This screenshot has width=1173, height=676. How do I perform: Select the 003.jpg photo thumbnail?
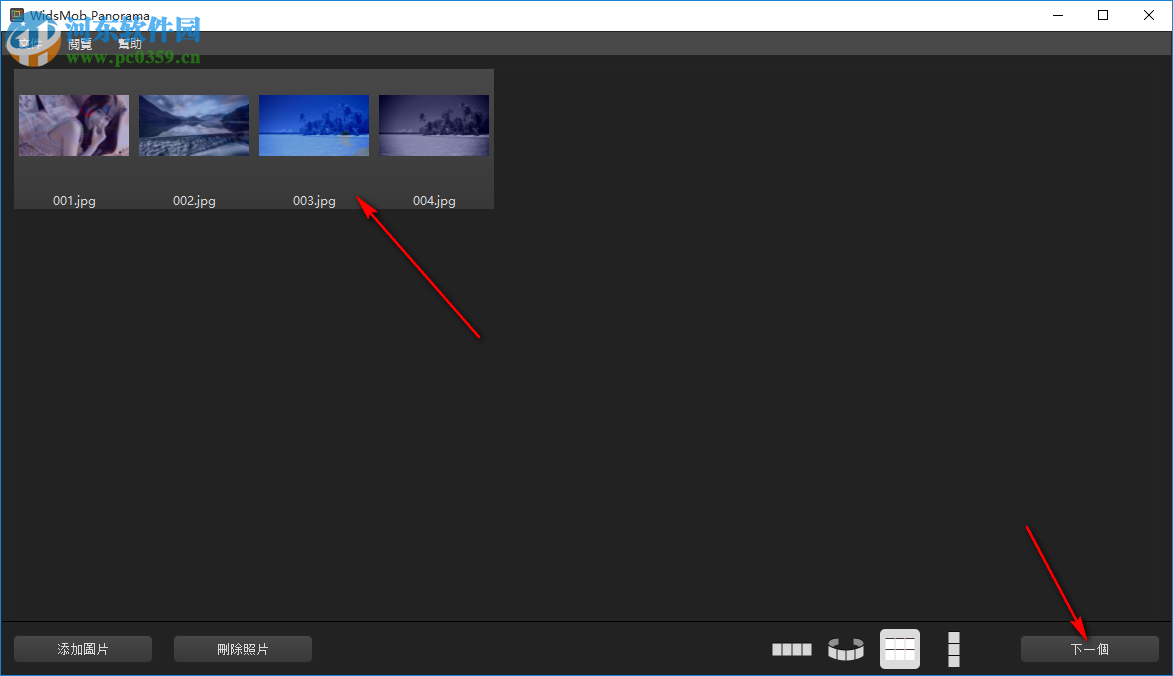(x=313, y=125)
